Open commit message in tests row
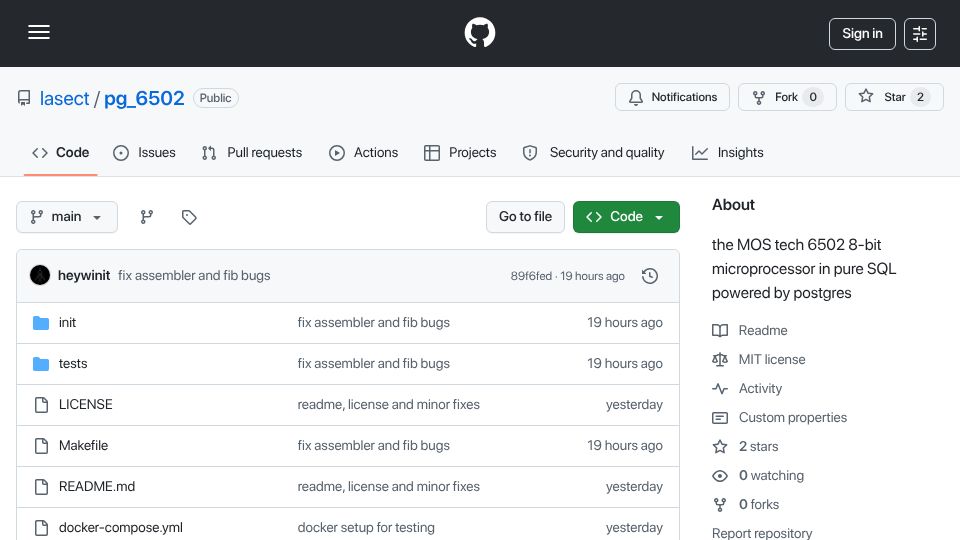 373,364
